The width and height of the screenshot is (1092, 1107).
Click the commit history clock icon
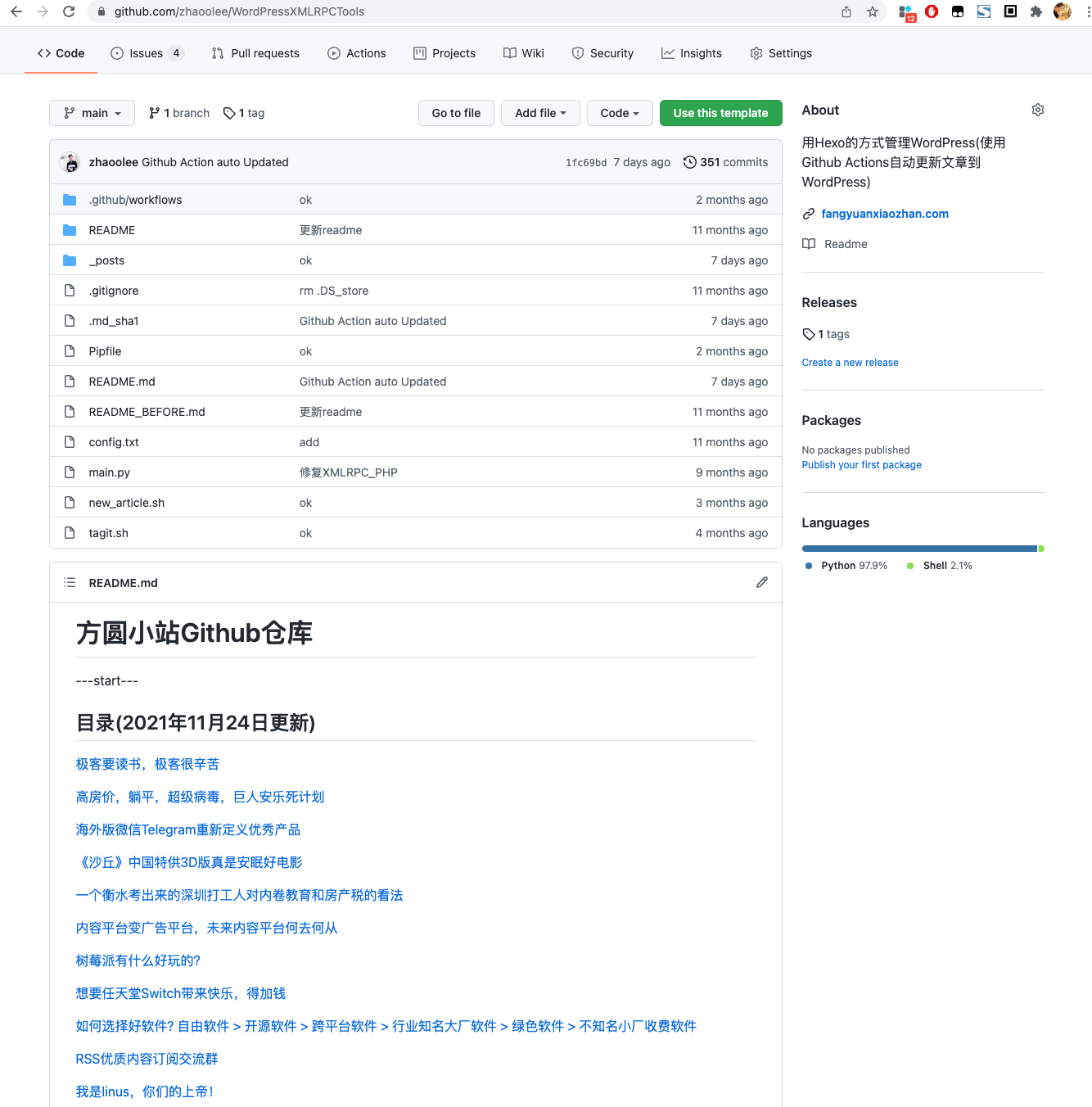tap(690, 162)
